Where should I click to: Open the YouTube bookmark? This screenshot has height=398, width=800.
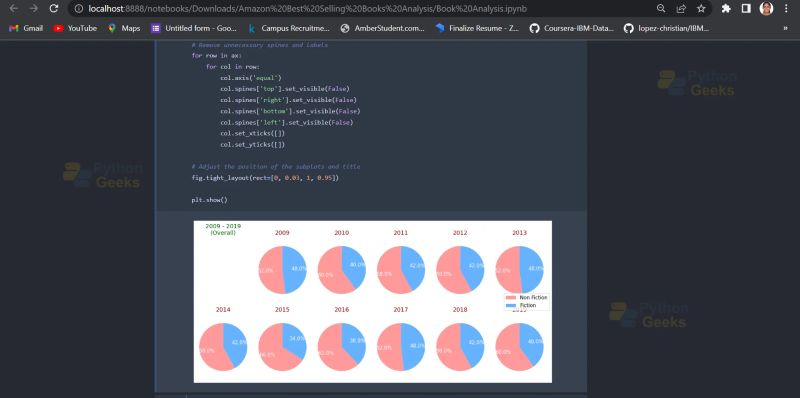pyautogui.click(x=75, y=29)
